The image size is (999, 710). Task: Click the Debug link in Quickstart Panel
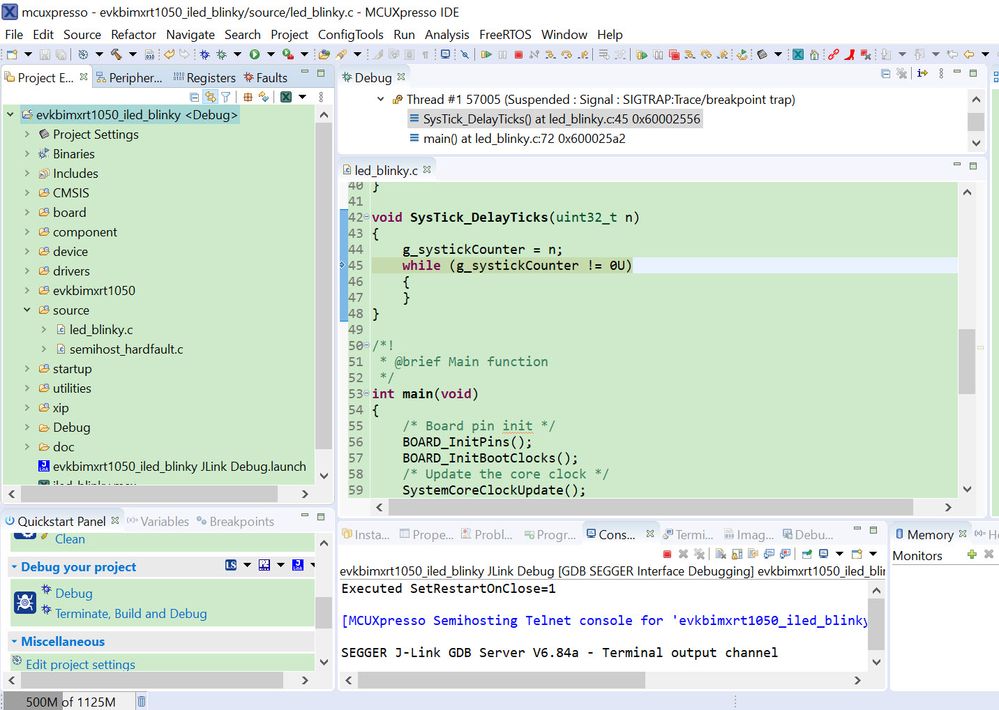coord(73,593)
